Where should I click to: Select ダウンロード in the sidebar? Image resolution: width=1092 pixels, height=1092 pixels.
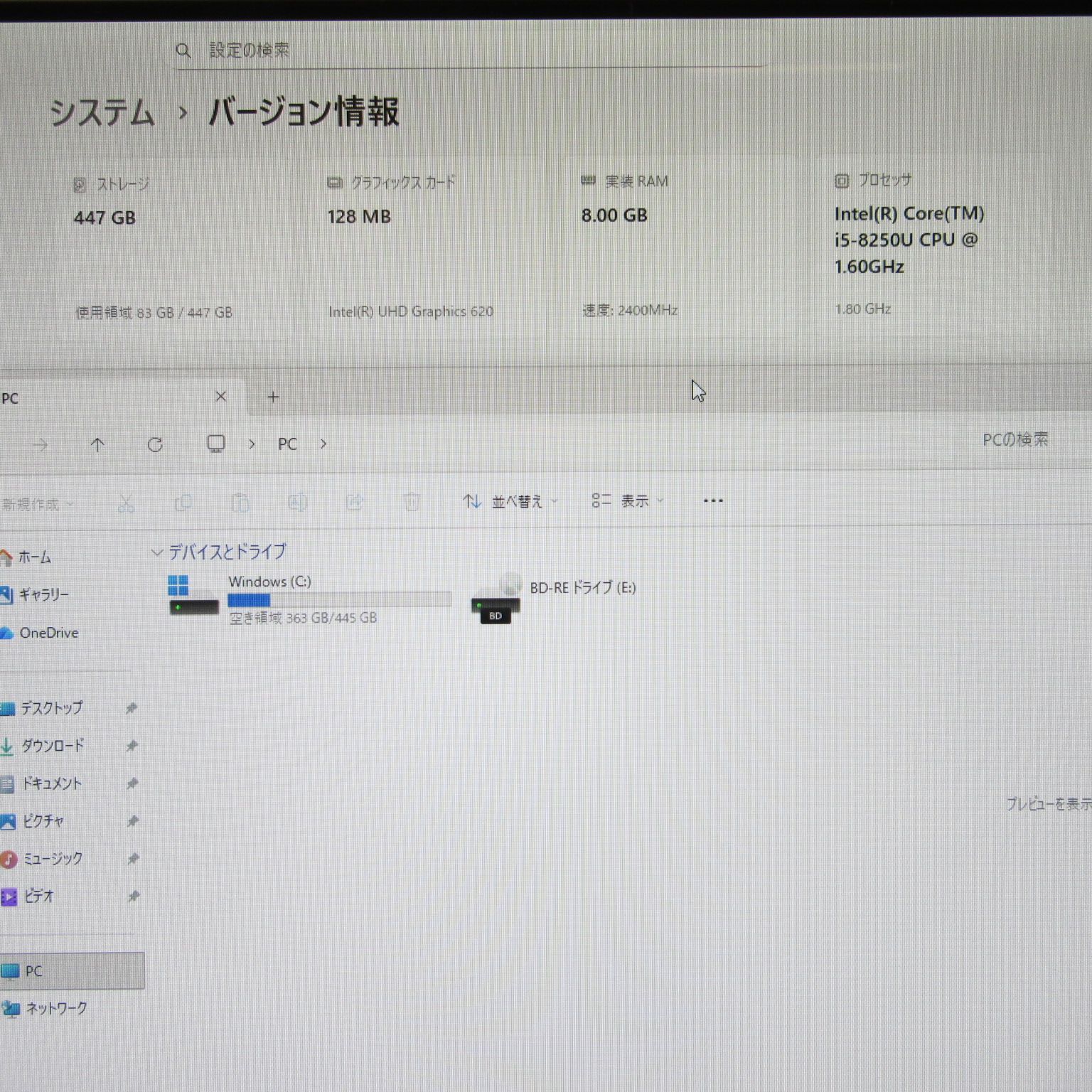tap(53, 746)
